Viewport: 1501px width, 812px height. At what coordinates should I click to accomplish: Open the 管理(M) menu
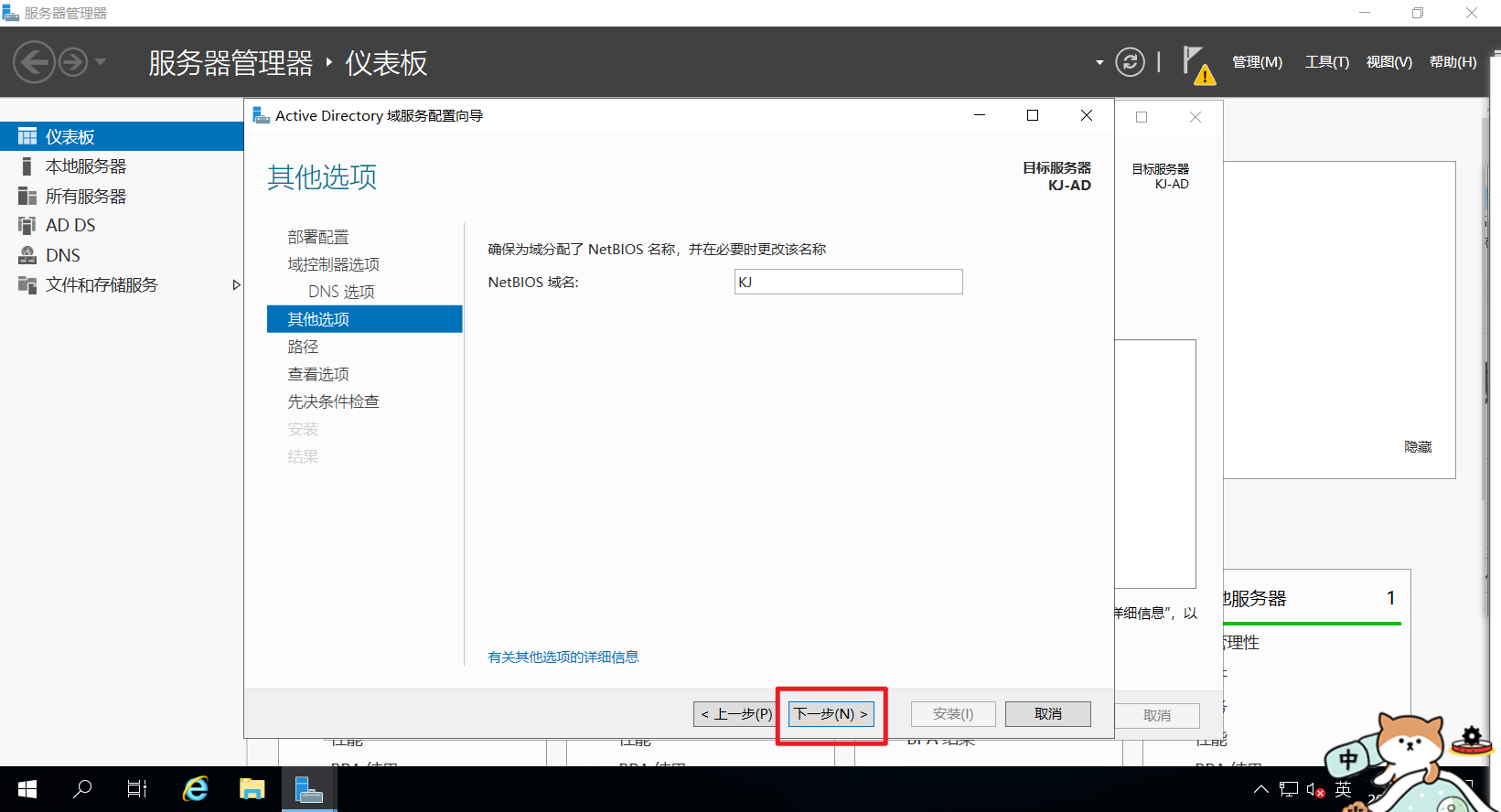(x=1257, y=62)
